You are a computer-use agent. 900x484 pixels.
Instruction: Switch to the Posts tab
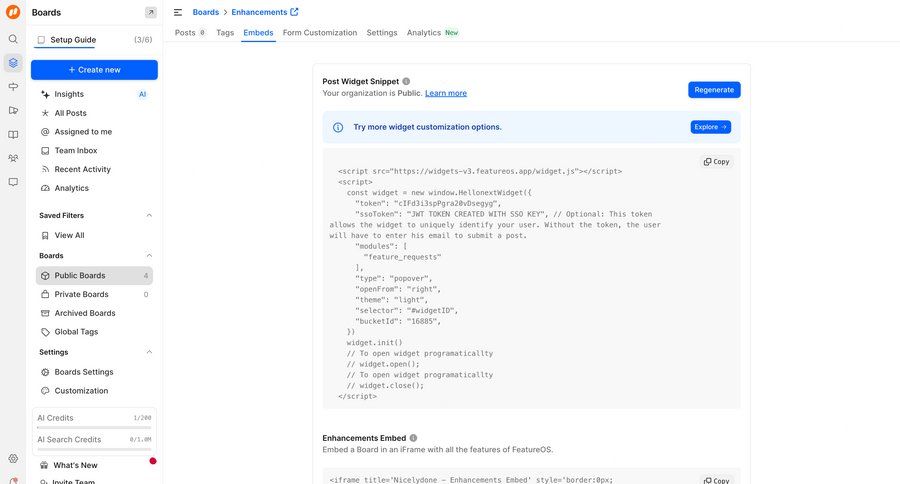[x=190, y=33]
